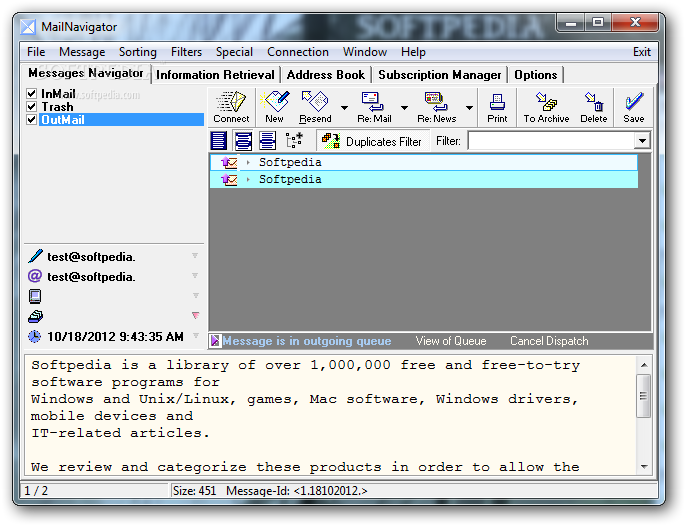Image resolution: width=686 pixels, height=526 pixels.
Task: Select the InMail folder label
Action: click(x=58, y=94)
